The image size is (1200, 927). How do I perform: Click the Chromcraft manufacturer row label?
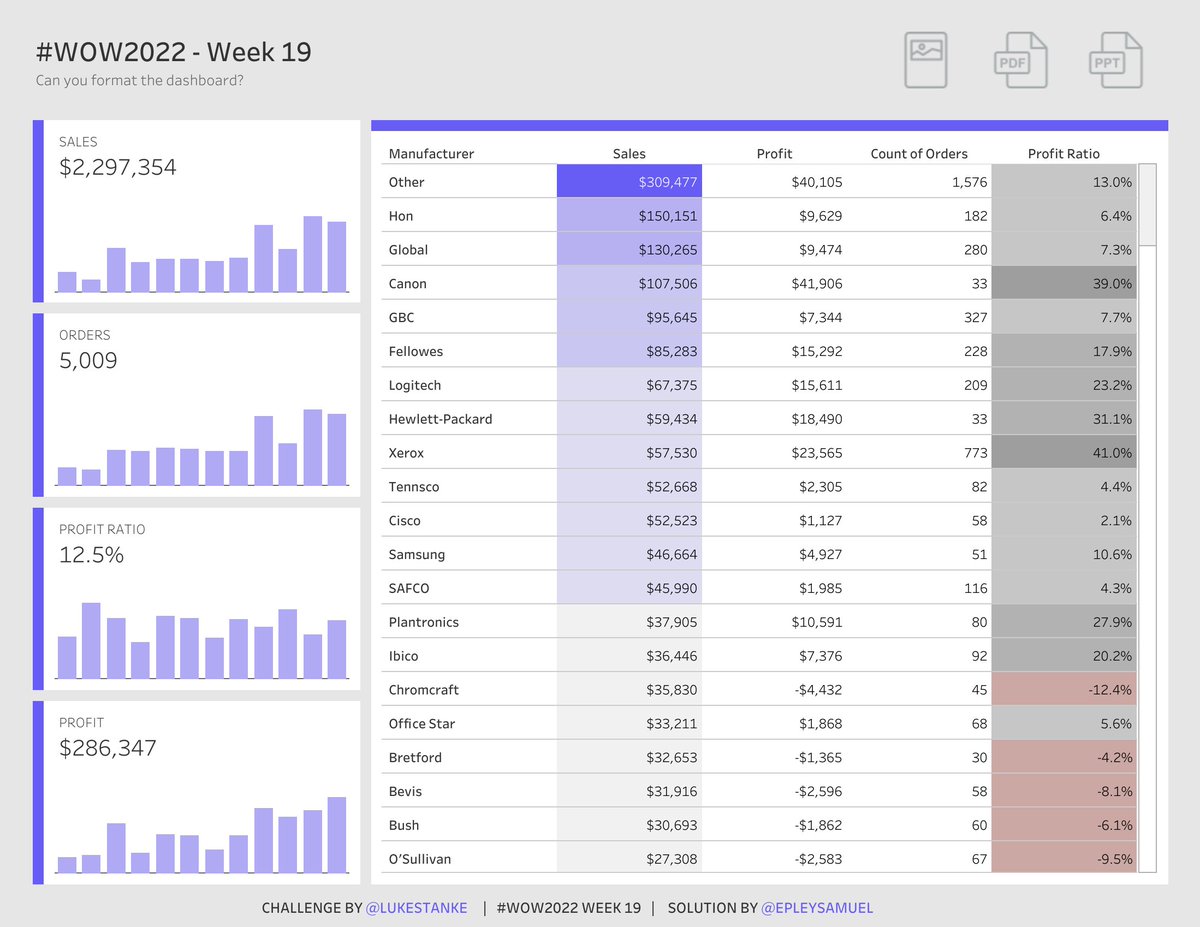coord(424,690)
